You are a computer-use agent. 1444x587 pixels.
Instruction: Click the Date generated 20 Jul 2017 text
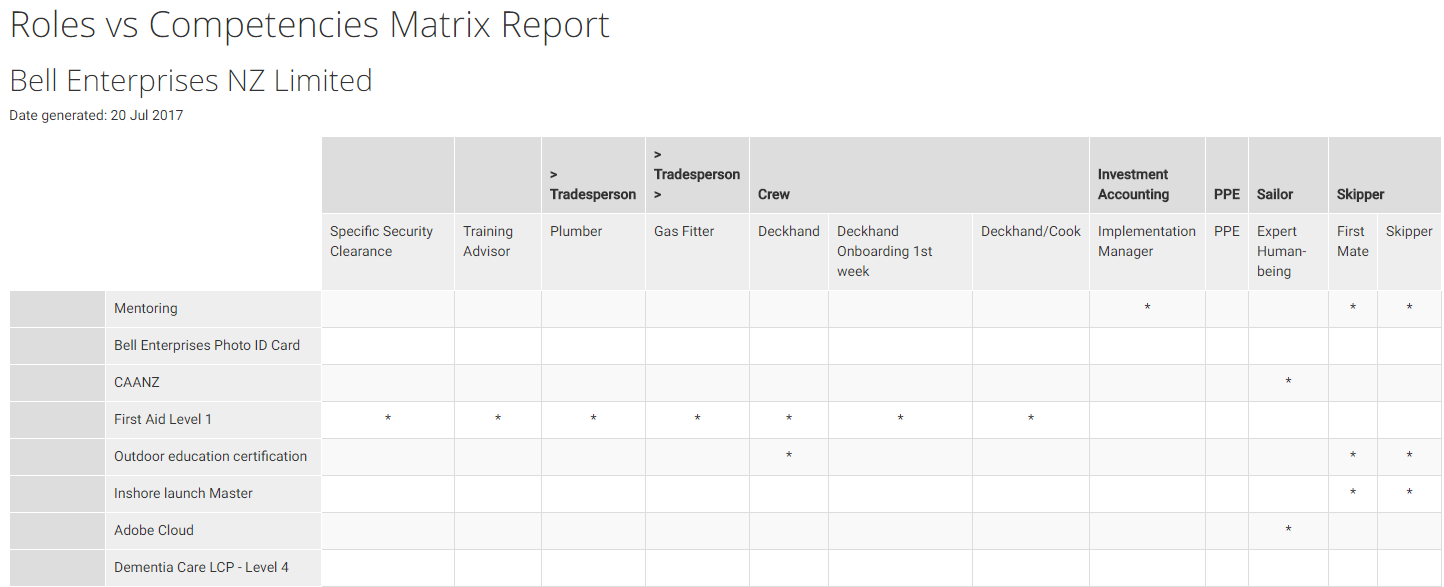tap(96, 115)
